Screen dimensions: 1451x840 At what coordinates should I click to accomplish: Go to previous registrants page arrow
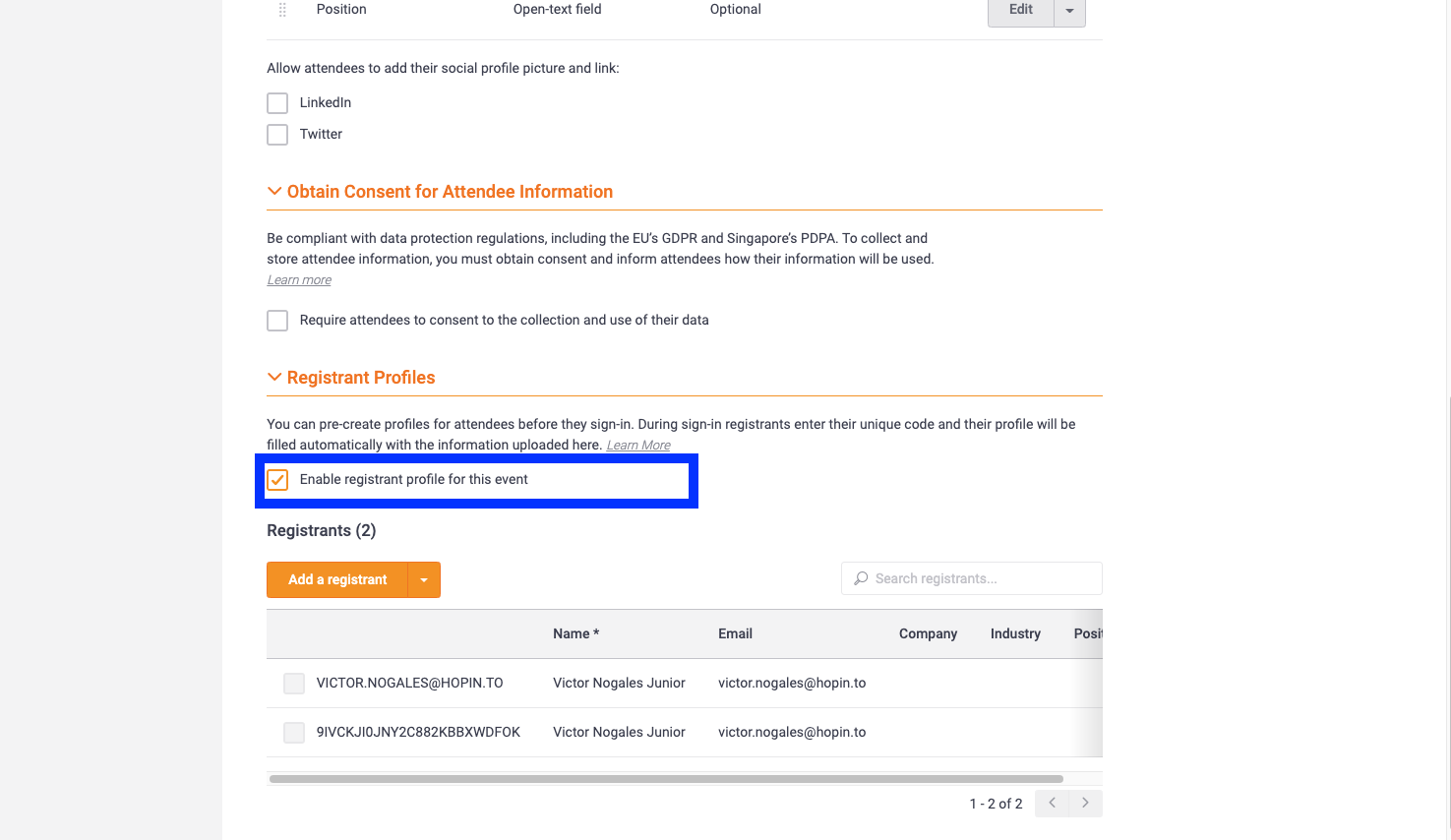pos(1052,803)
